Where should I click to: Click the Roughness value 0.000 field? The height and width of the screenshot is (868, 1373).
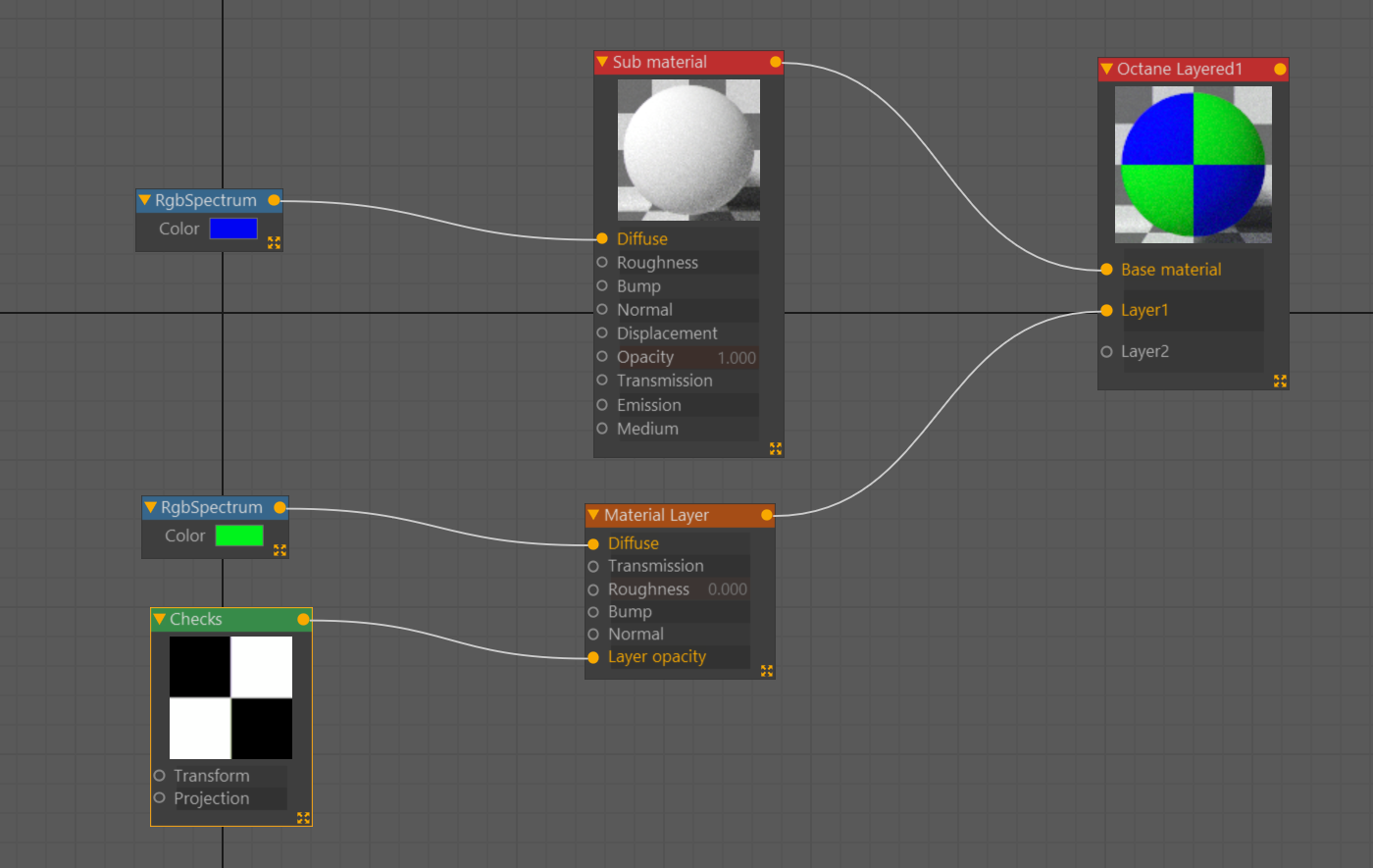(x=728, y=589)
